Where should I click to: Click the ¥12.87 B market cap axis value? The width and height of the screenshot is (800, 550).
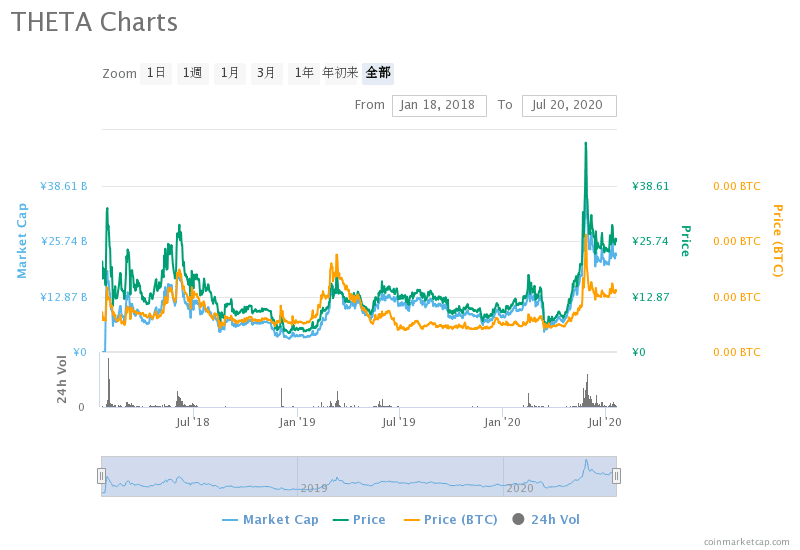(x=64, y=297)
